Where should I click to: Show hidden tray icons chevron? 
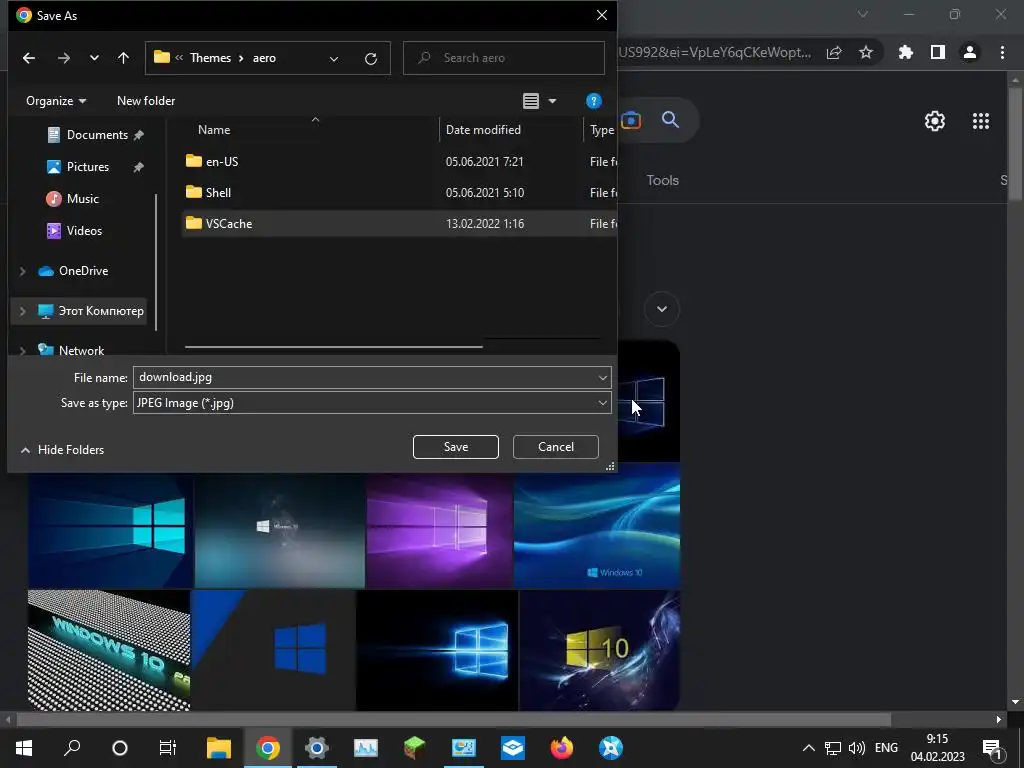pos(808,748)
